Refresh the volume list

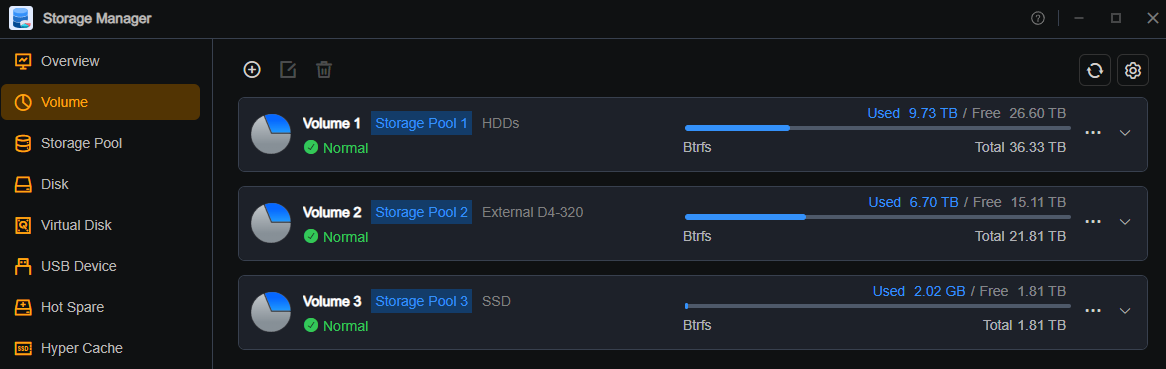pyautogui.click(x=1095, y=70)
